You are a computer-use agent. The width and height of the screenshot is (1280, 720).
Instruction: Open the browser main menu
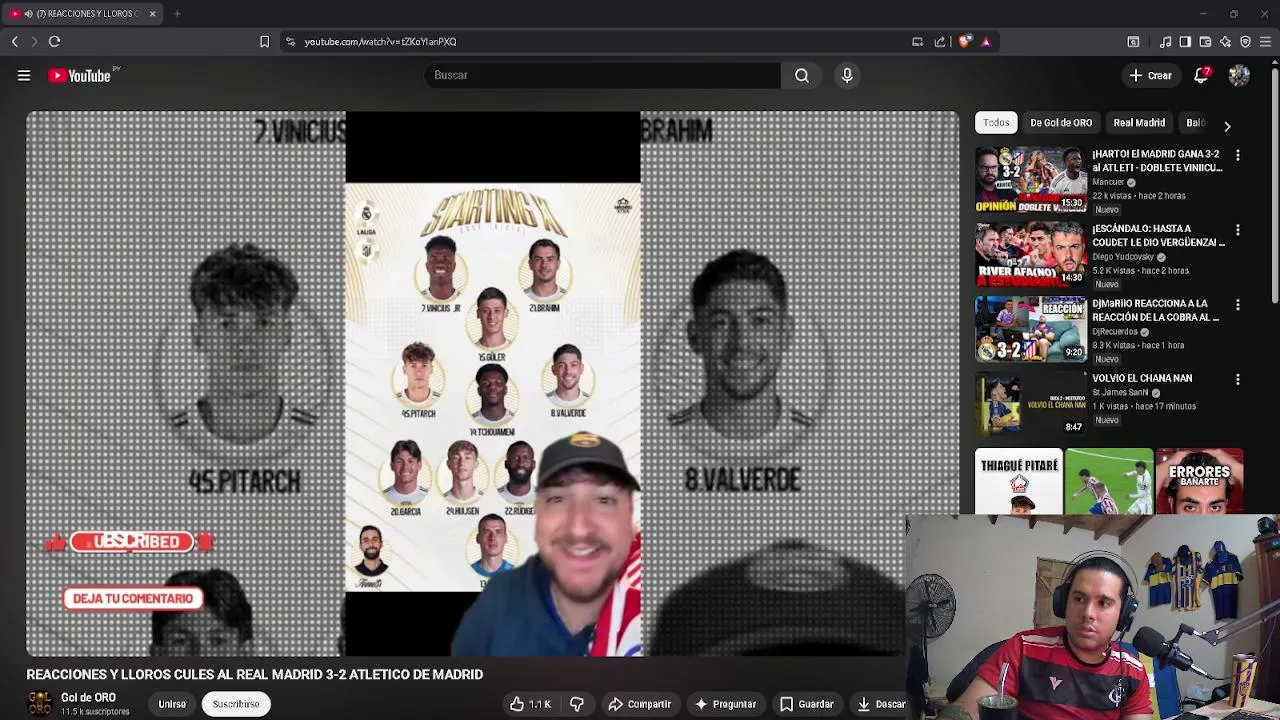click(1265, 41)
